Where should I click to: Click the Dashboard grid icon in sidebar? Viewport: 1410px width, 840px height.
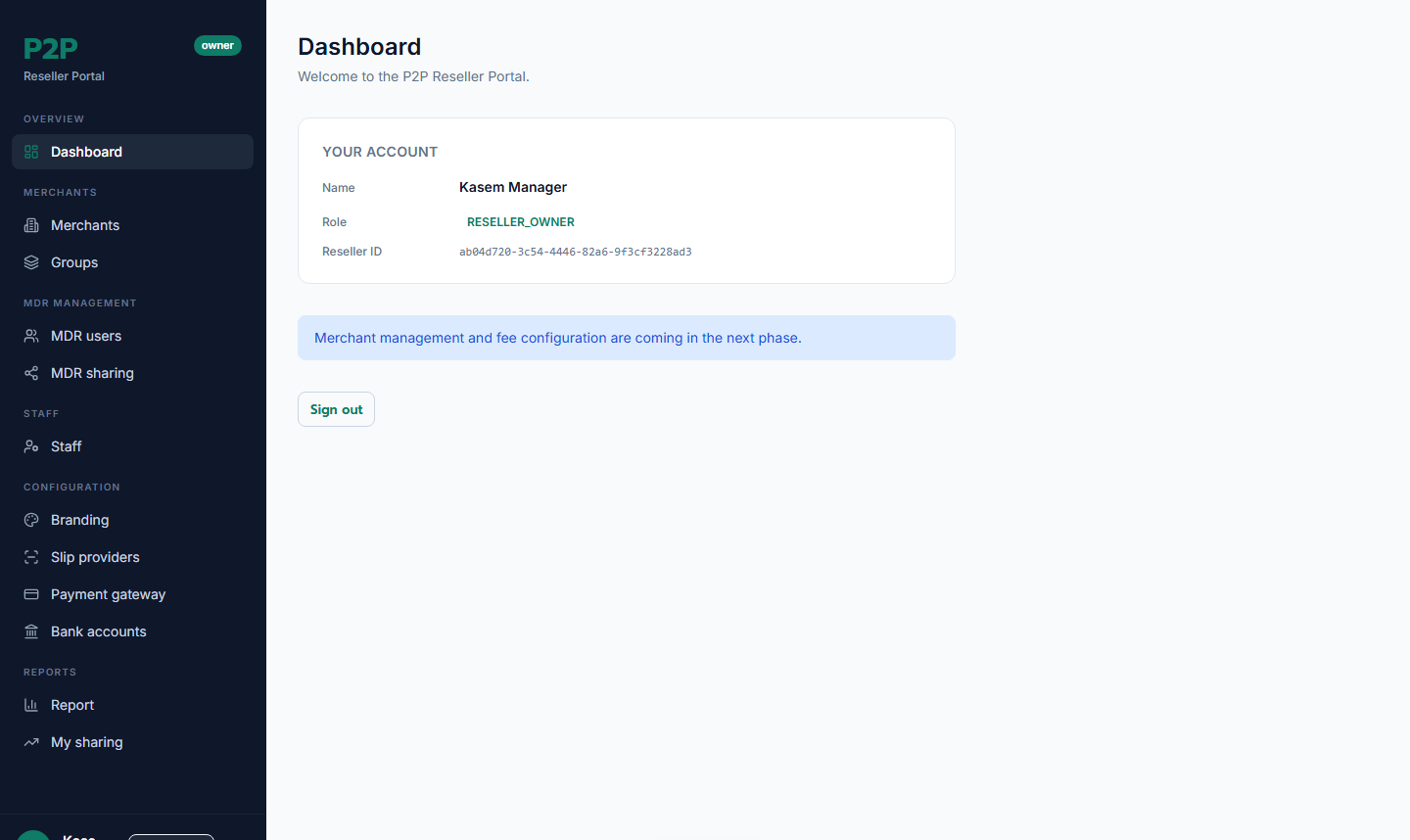[31, 152]
